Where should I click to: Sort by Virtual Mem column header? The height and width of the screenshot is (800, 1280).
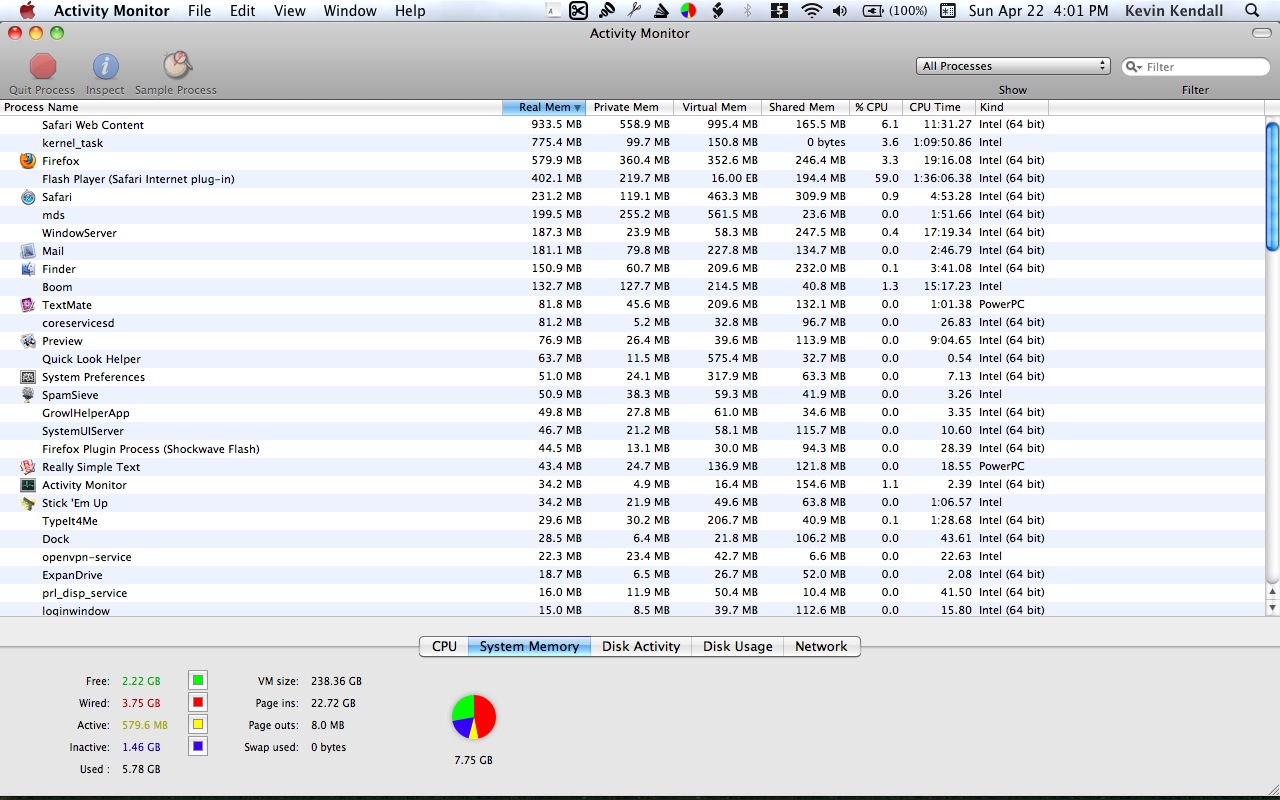pyautogui.click(x=718, y=108)
